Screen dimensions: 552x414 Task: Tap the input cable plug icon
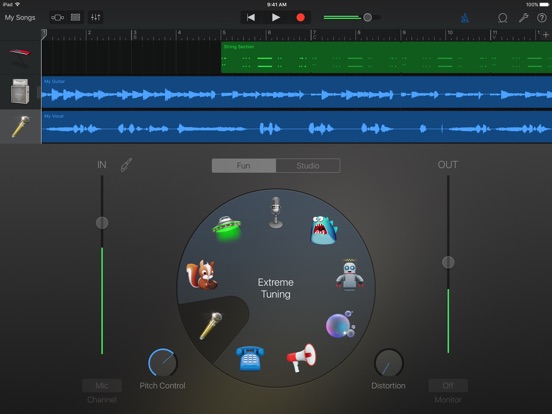coord(126,164)
